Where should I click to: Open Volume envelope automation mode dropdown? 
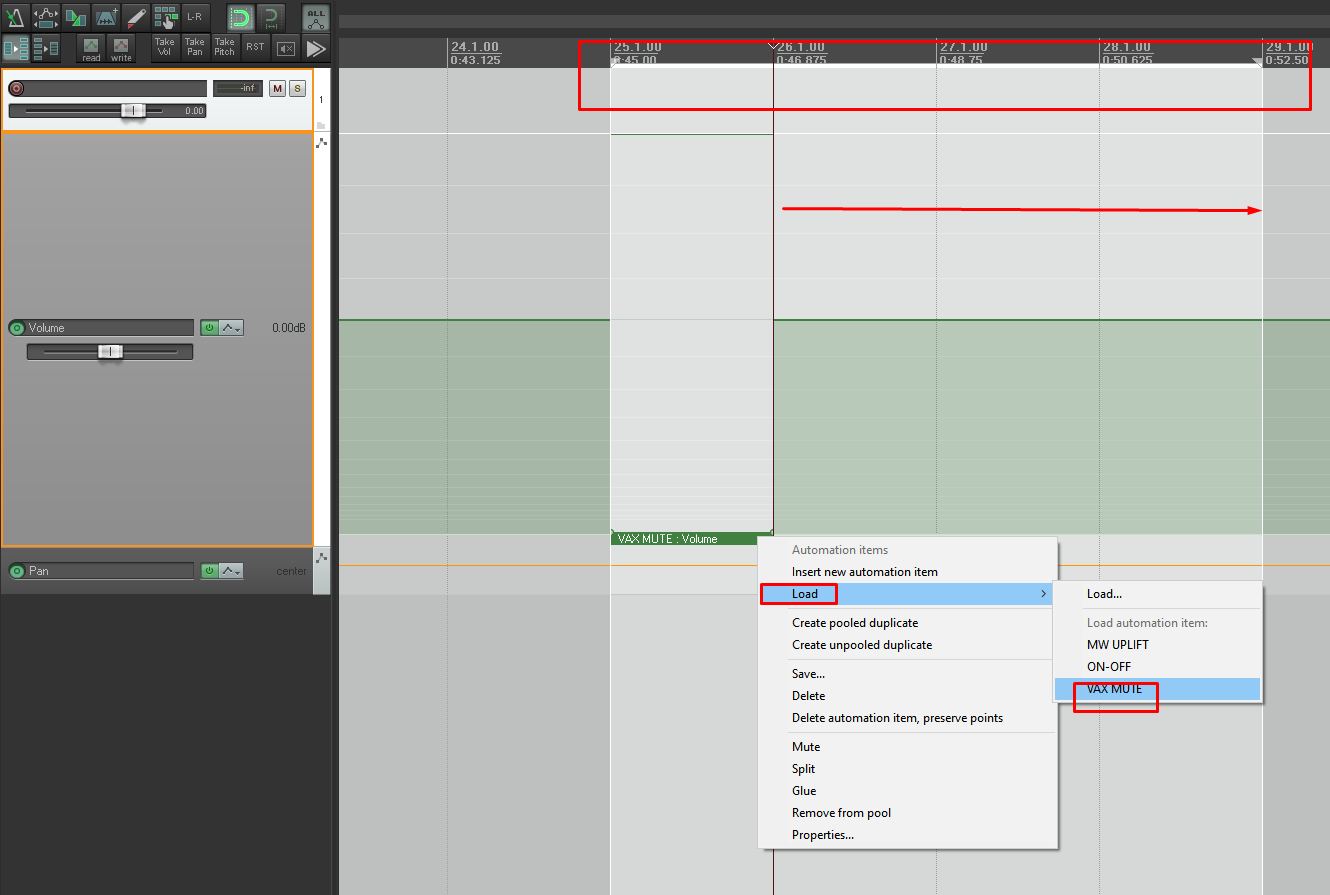click(x=231, y=328)
